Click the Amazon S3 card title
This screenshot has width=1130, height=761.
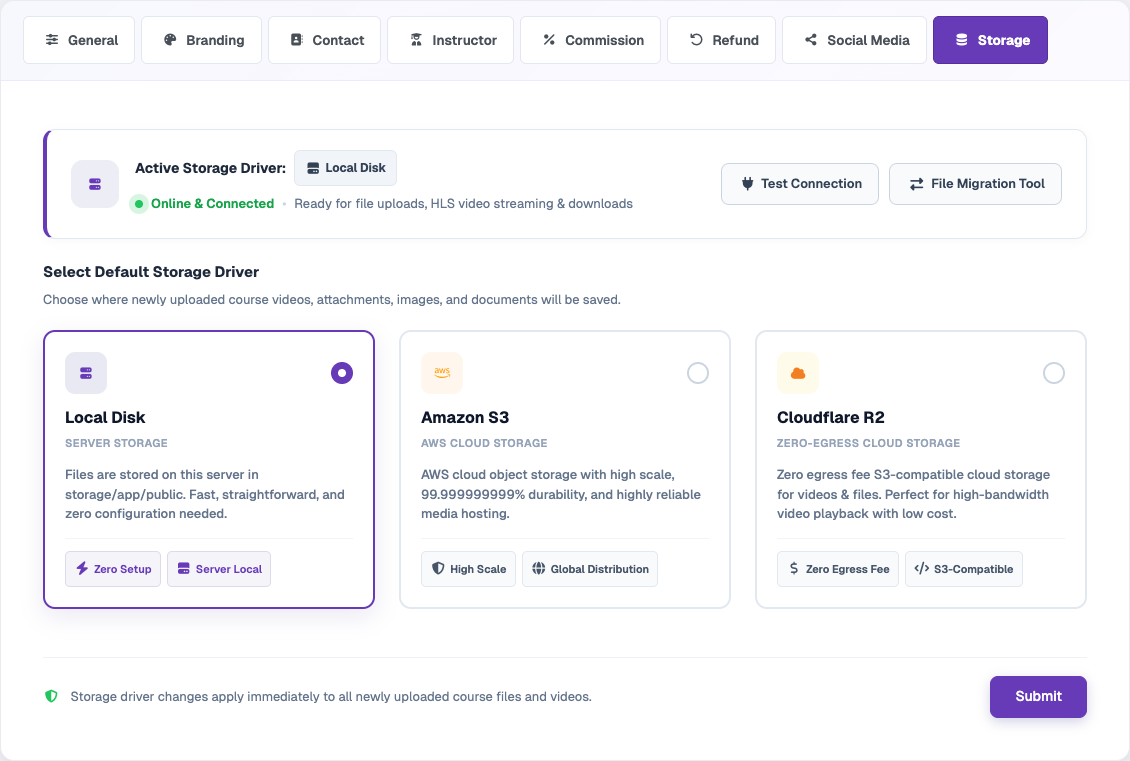tap(465, 418)
